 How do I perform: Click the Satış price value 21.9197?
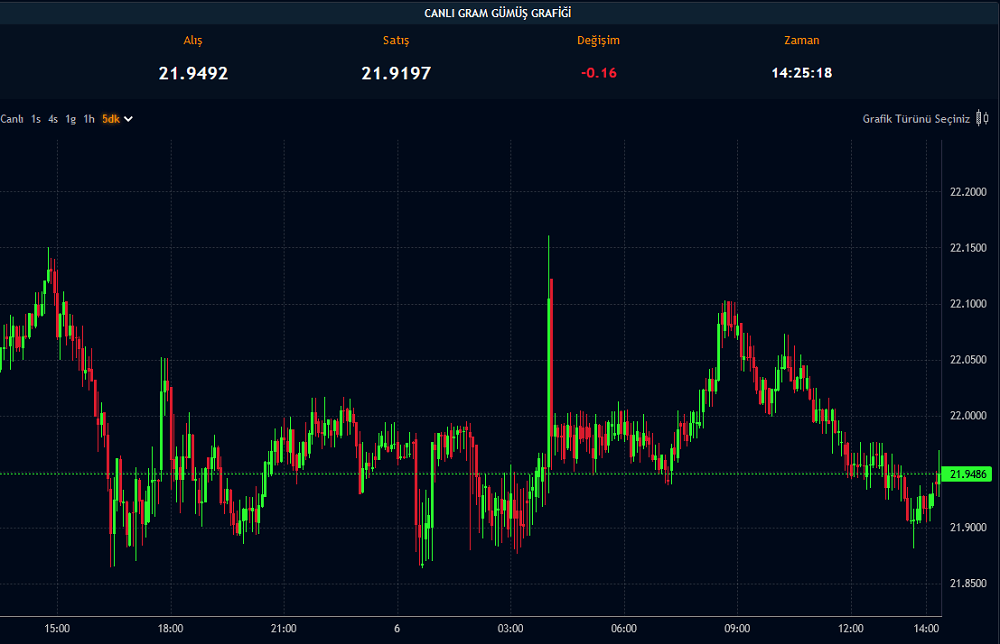(396, 73)
